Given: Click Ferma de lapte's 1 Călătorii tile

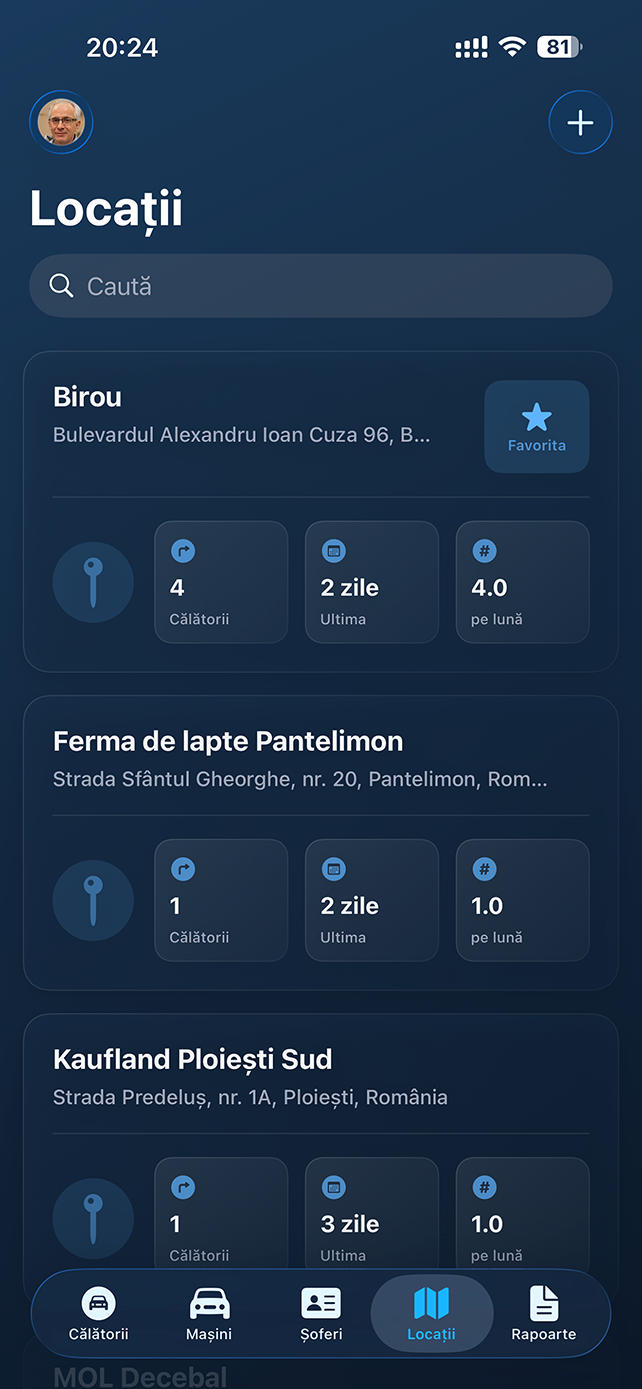Looking at the screenshot, I should pyautogui.click(x=221, y=900).
